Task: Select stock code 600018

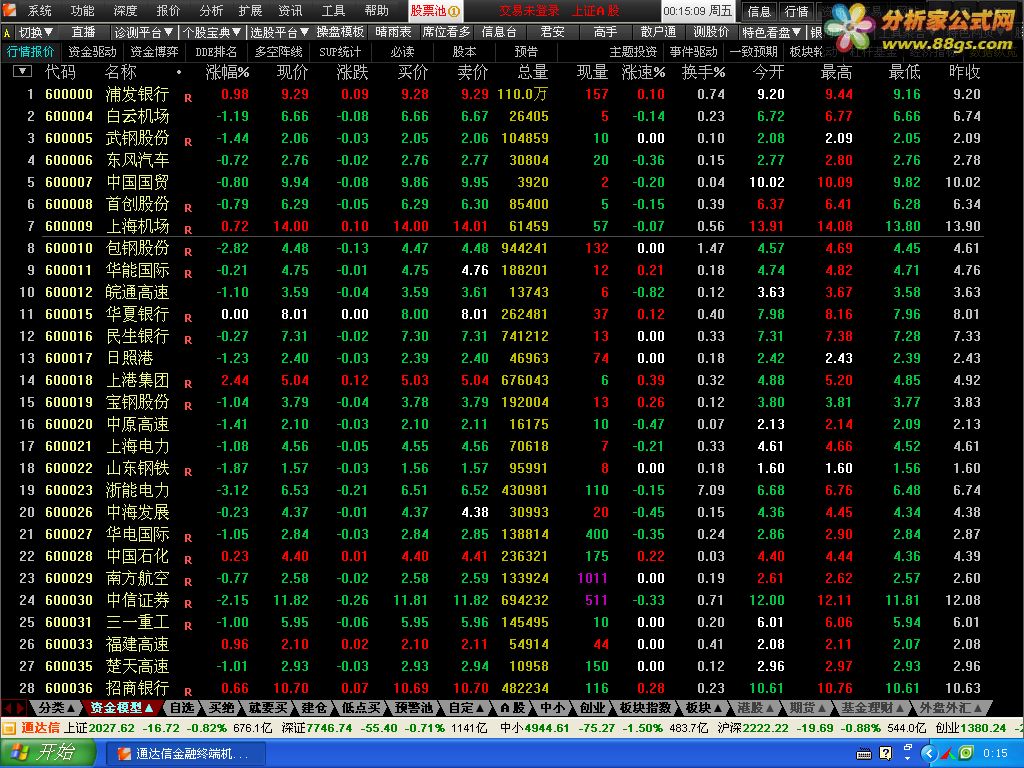Action: click(69, 380)
